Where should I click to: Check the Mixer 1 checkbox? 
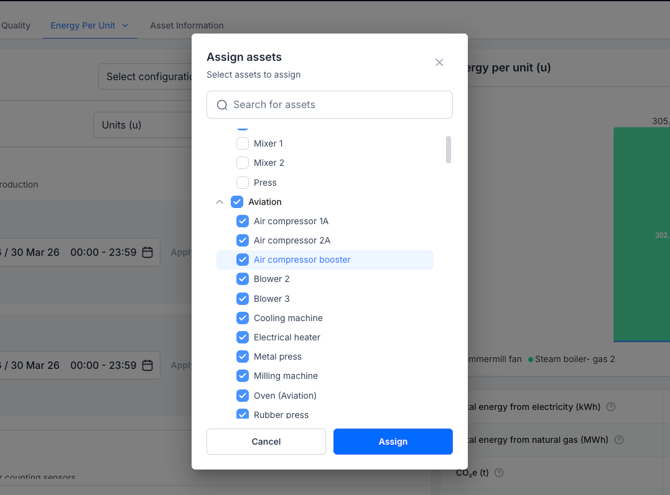[242, 144]
